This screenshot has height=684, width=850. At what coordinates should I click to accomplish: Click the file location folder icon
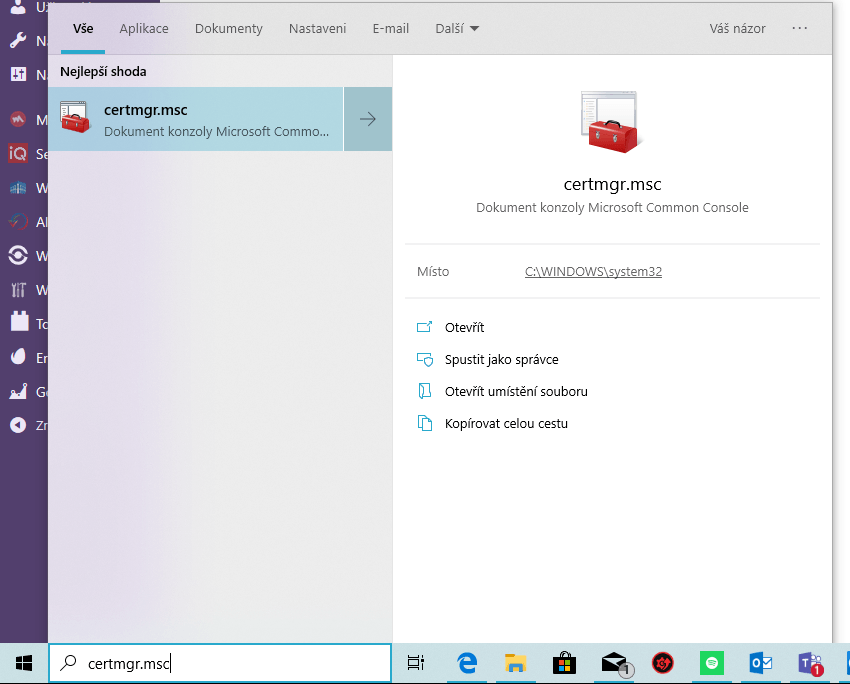tap(424, 391)
